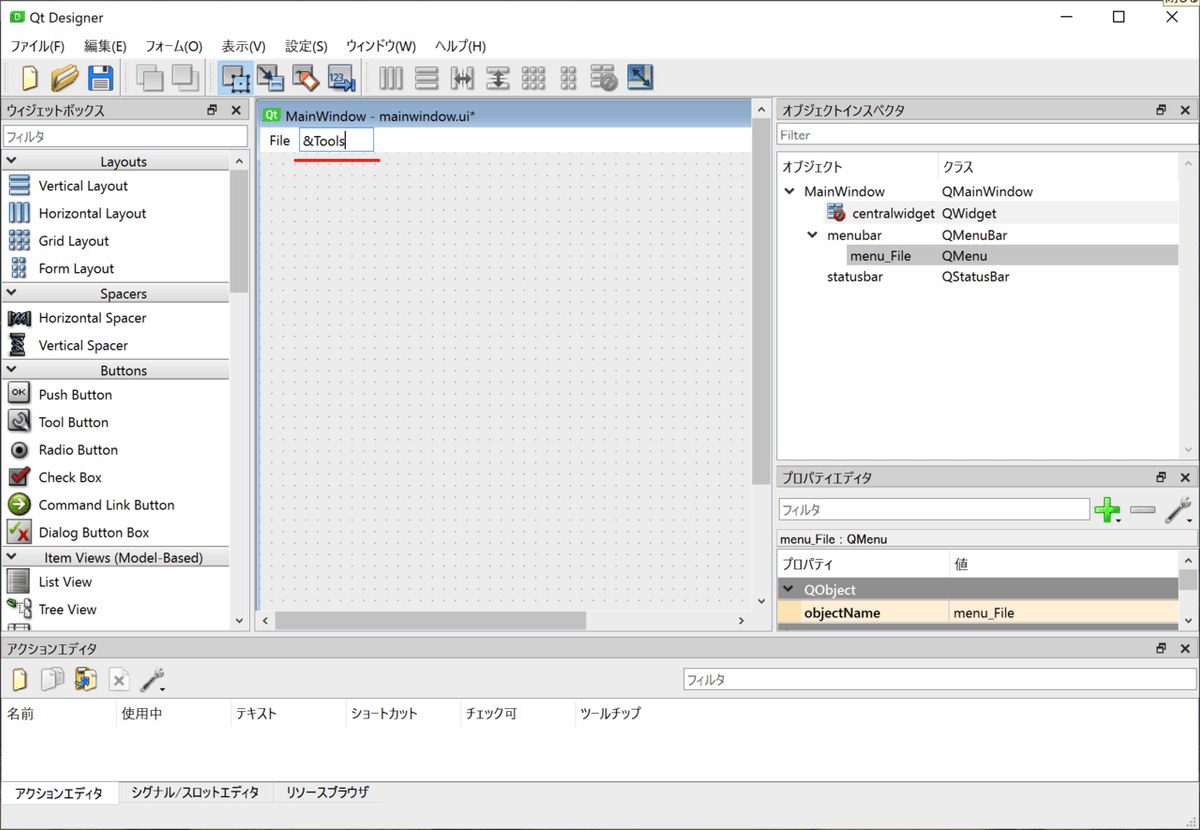Switch to シグナル/スロットエディタ tab
This screenshot has width=1200, height=830.
195,792
